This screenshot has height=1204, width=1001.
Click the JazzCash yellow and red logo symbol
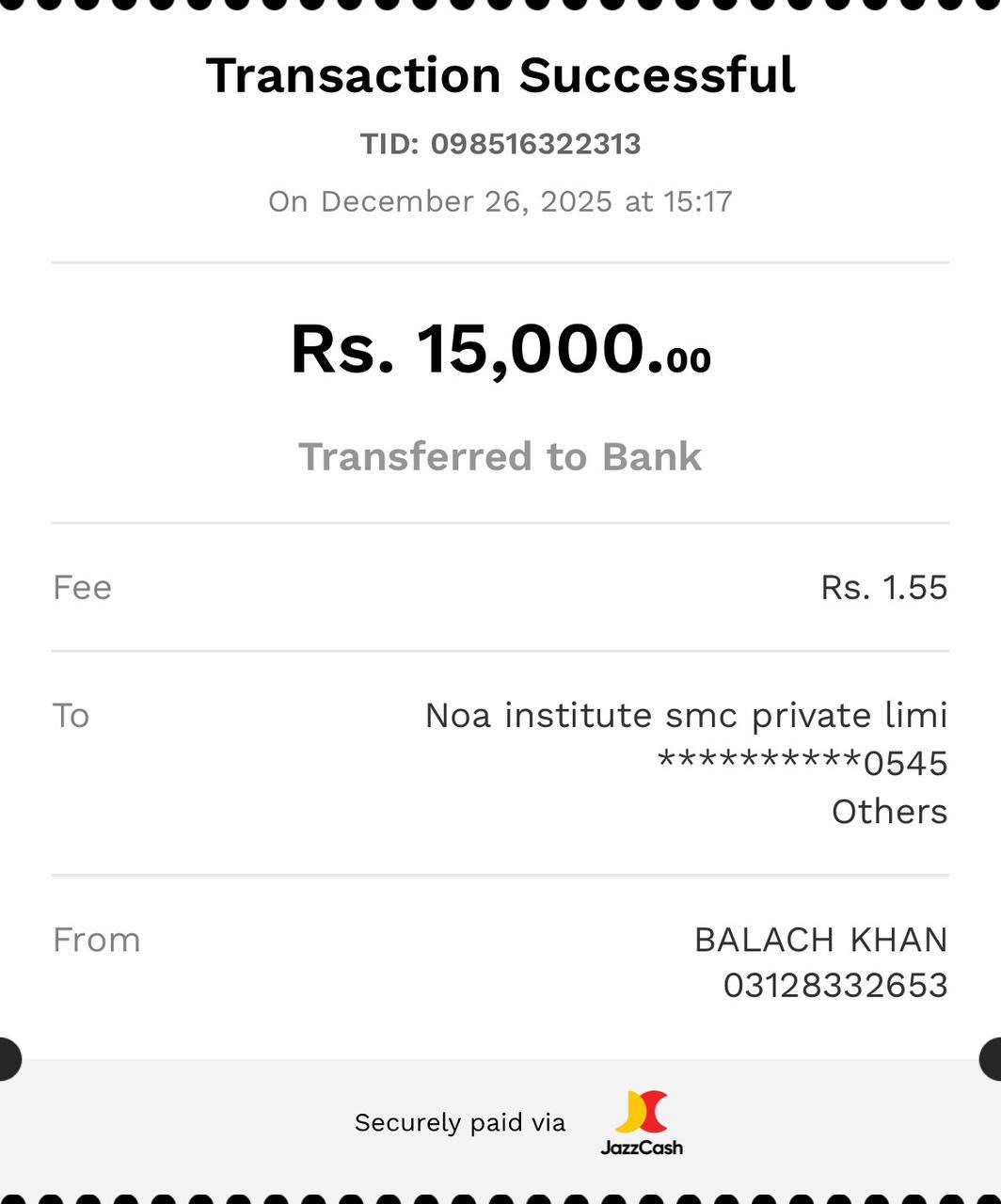pos(642,1112)
